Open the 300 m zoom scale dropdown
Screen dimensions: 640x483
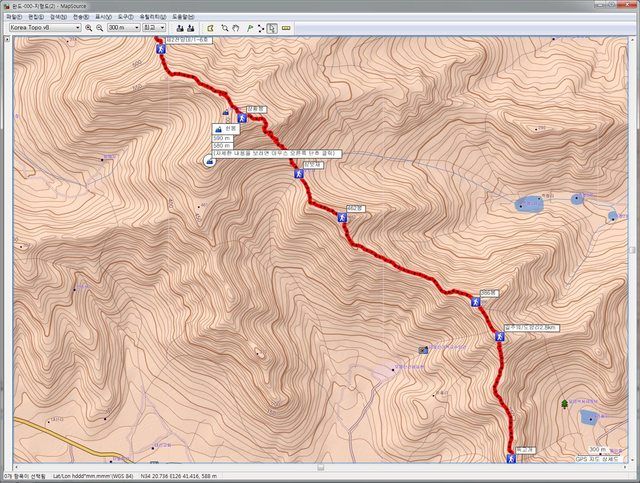point(124,27)
